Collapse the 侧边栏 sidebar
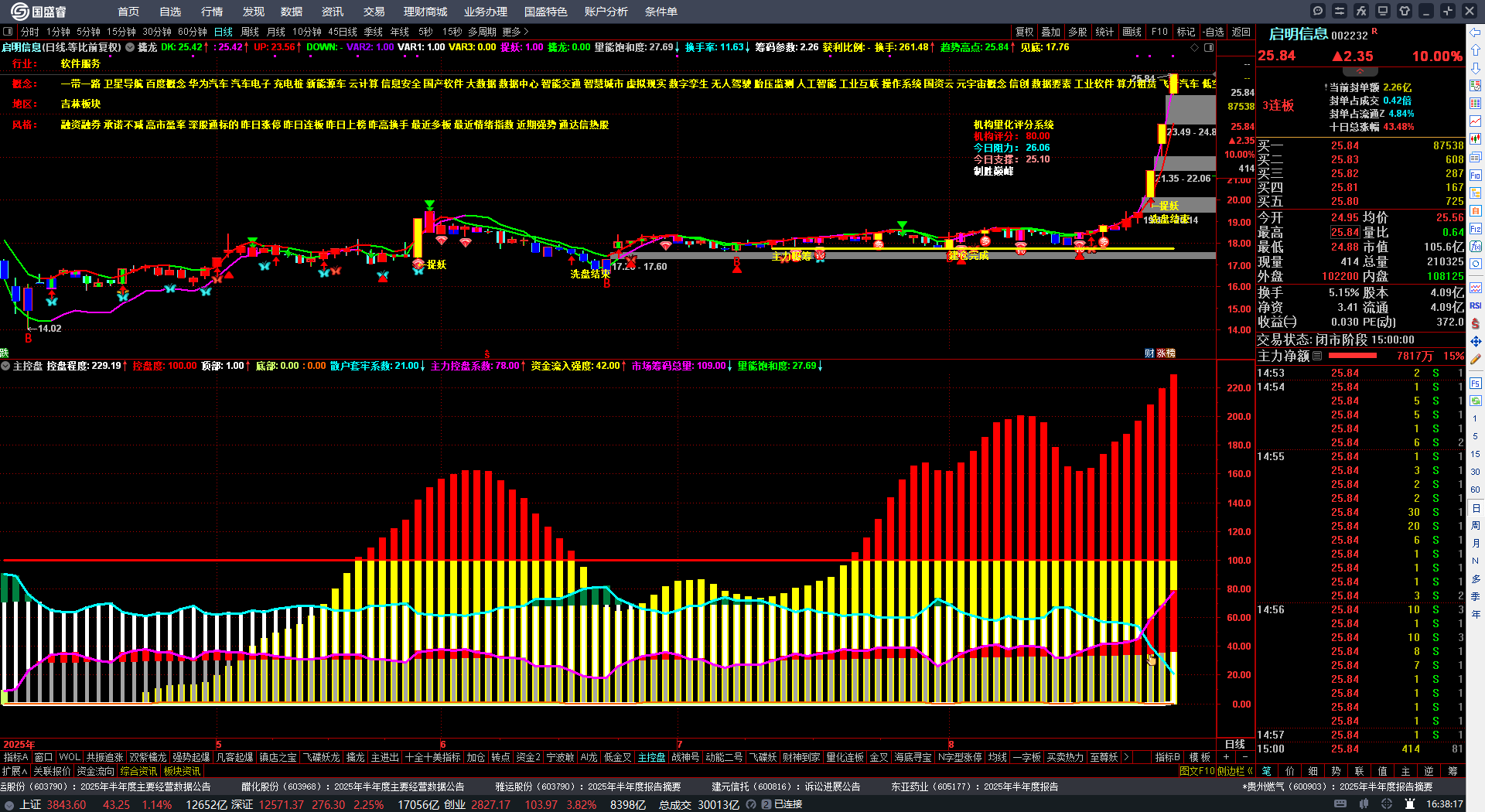The width and height of the screenshot is (1485, 812). pyautogui.click(x=1235, y=771)
